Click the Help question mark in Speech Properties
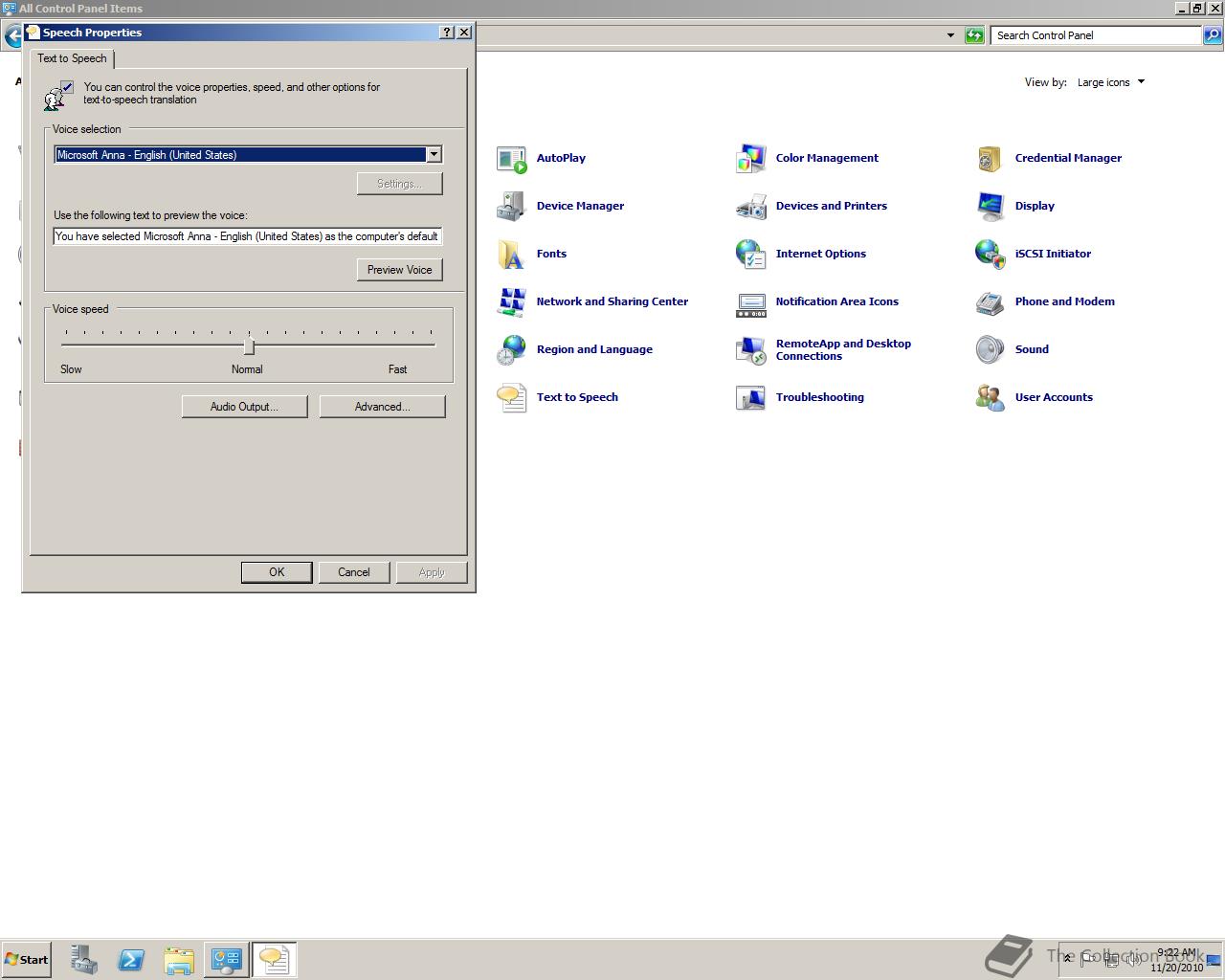This screenshot has width=1225, height=980. pos(447,32)
